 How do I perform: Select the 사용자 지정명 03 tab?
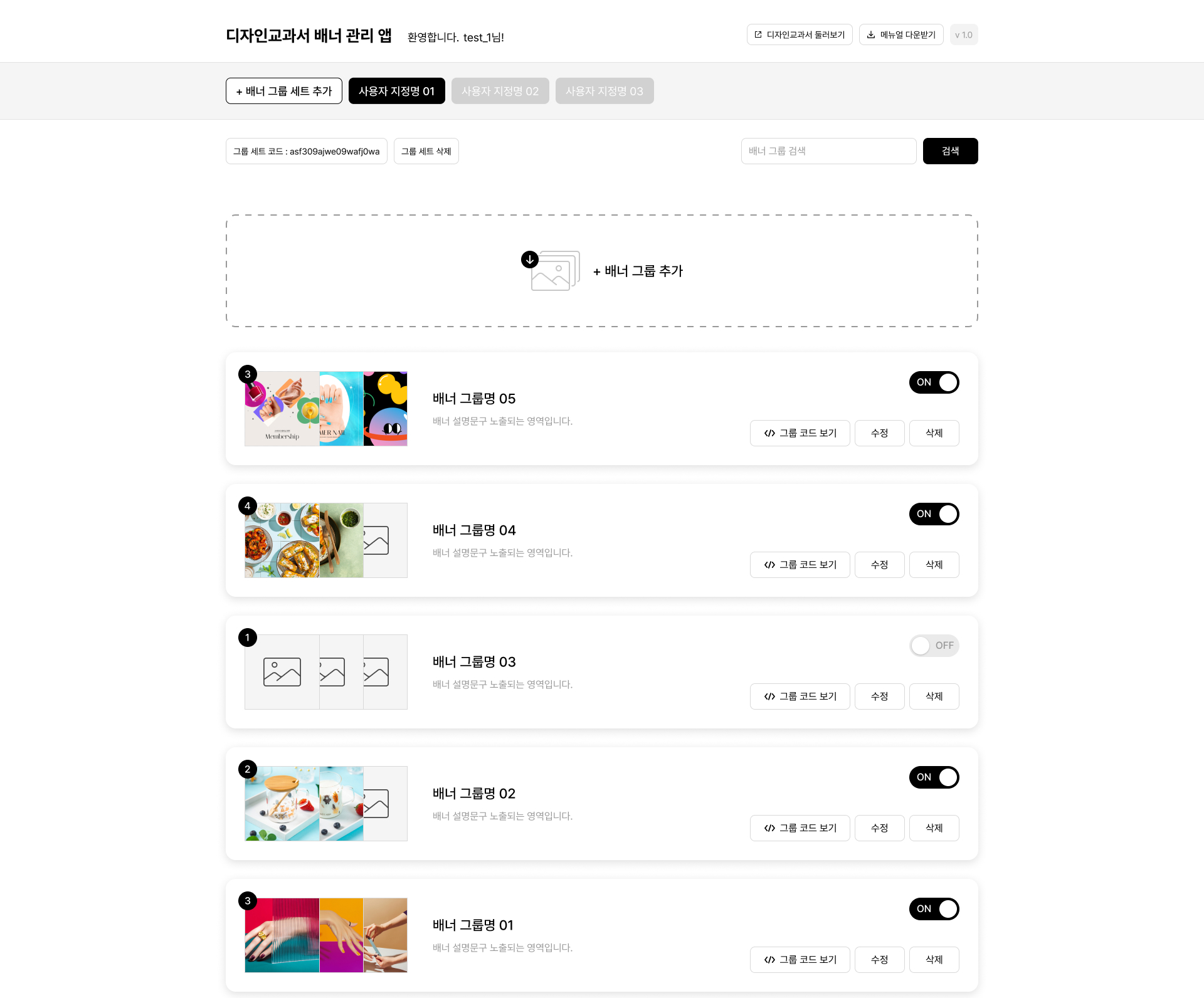pyautogui.click(x=605, y=91)
